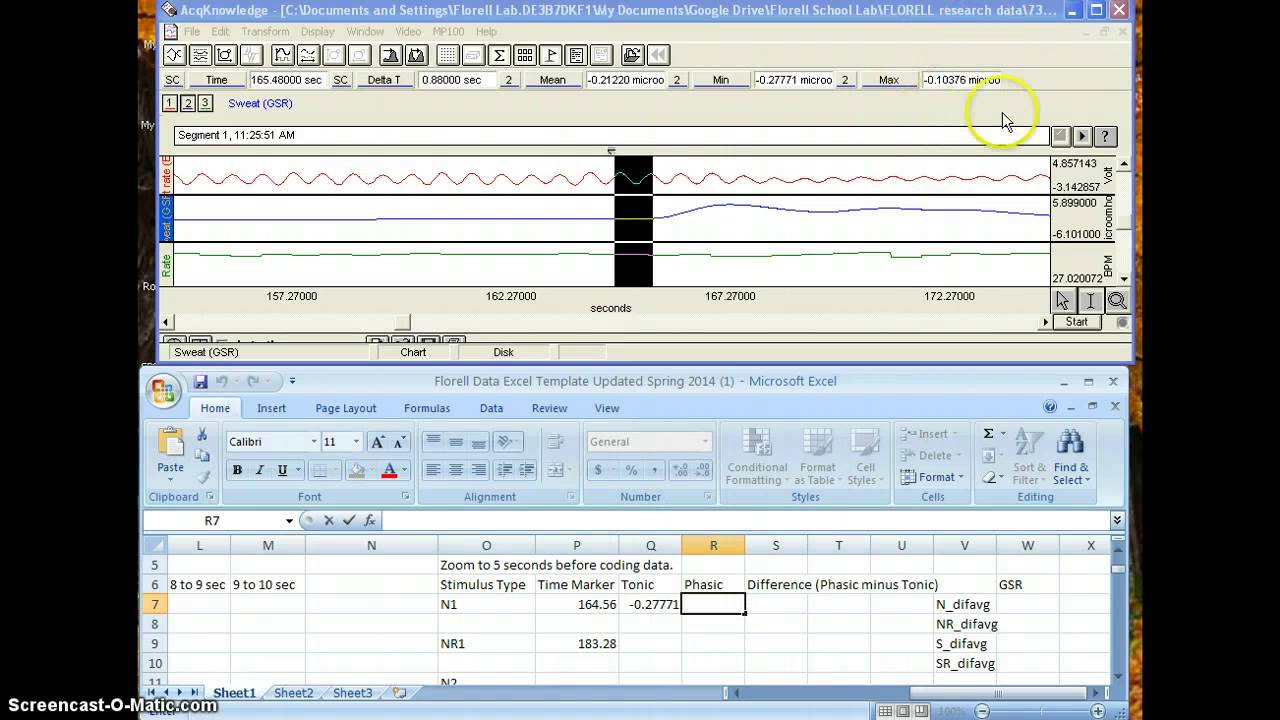Click the Excel Help question mark icon

click(1050, 407)
